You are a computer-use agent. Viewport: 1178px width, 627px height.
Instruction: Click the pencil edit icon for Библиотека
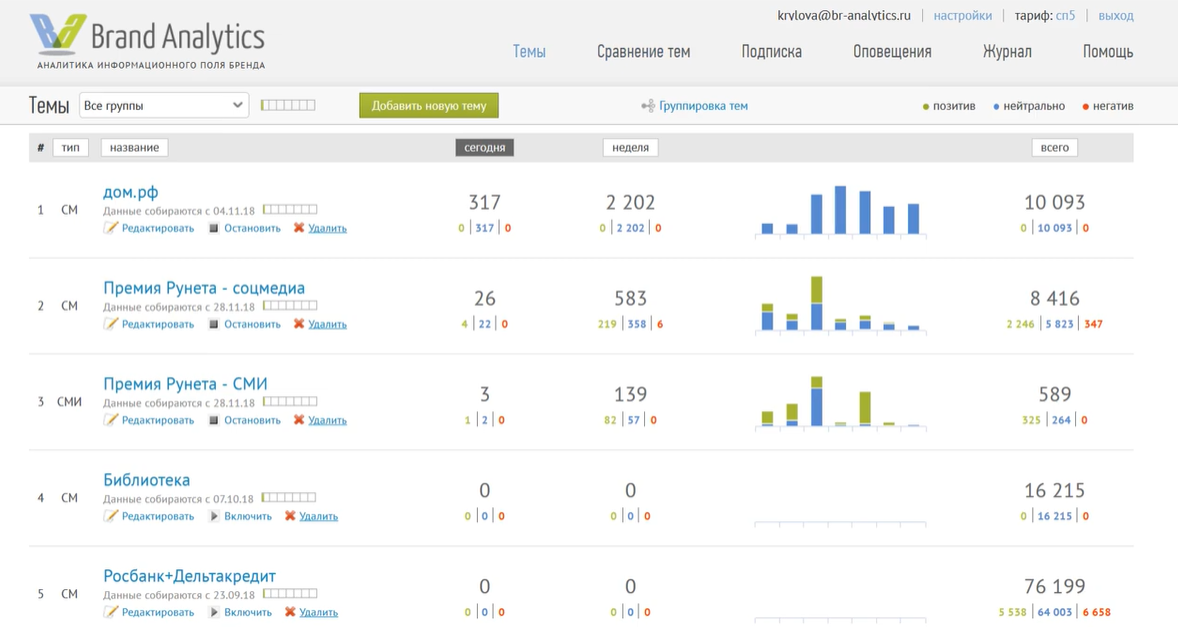[x=110, y=516]
